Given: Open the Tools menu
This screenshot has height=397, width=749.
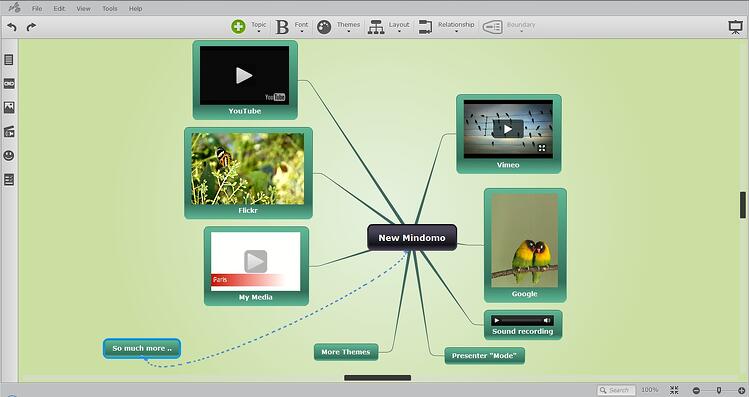Looking at the screenshot, I should tap(109, 9).
